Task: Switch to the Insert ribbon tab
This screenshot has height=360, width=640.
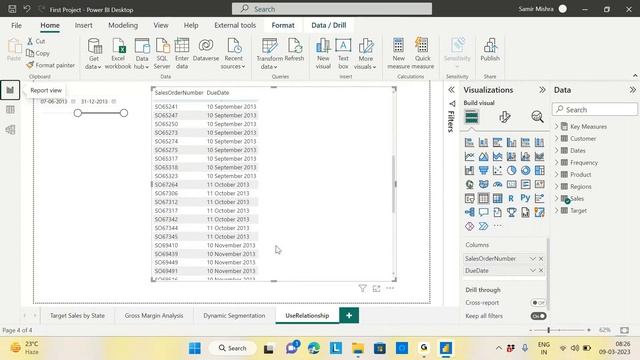Action: pos(83,25)
